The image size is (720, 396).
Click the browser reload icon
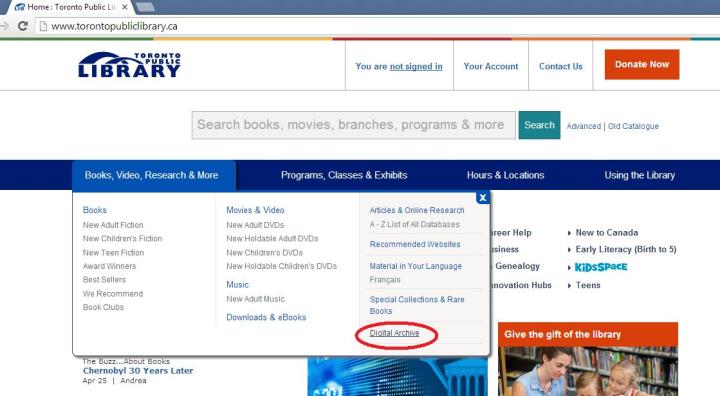(22, 26)
